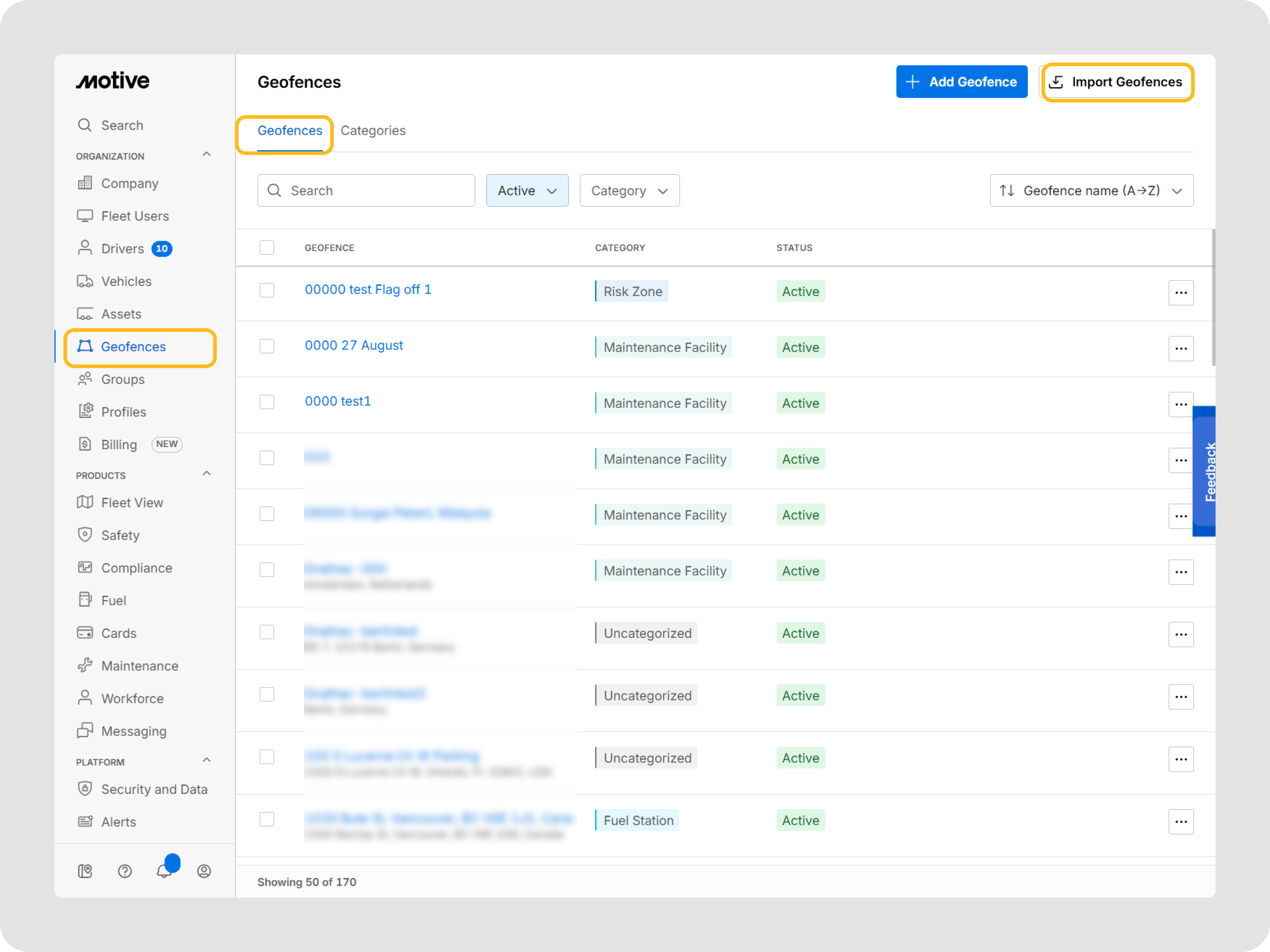This screenshot has width=1270, height=952.
Task: Select the Safety shield icon
Action: 85,535
